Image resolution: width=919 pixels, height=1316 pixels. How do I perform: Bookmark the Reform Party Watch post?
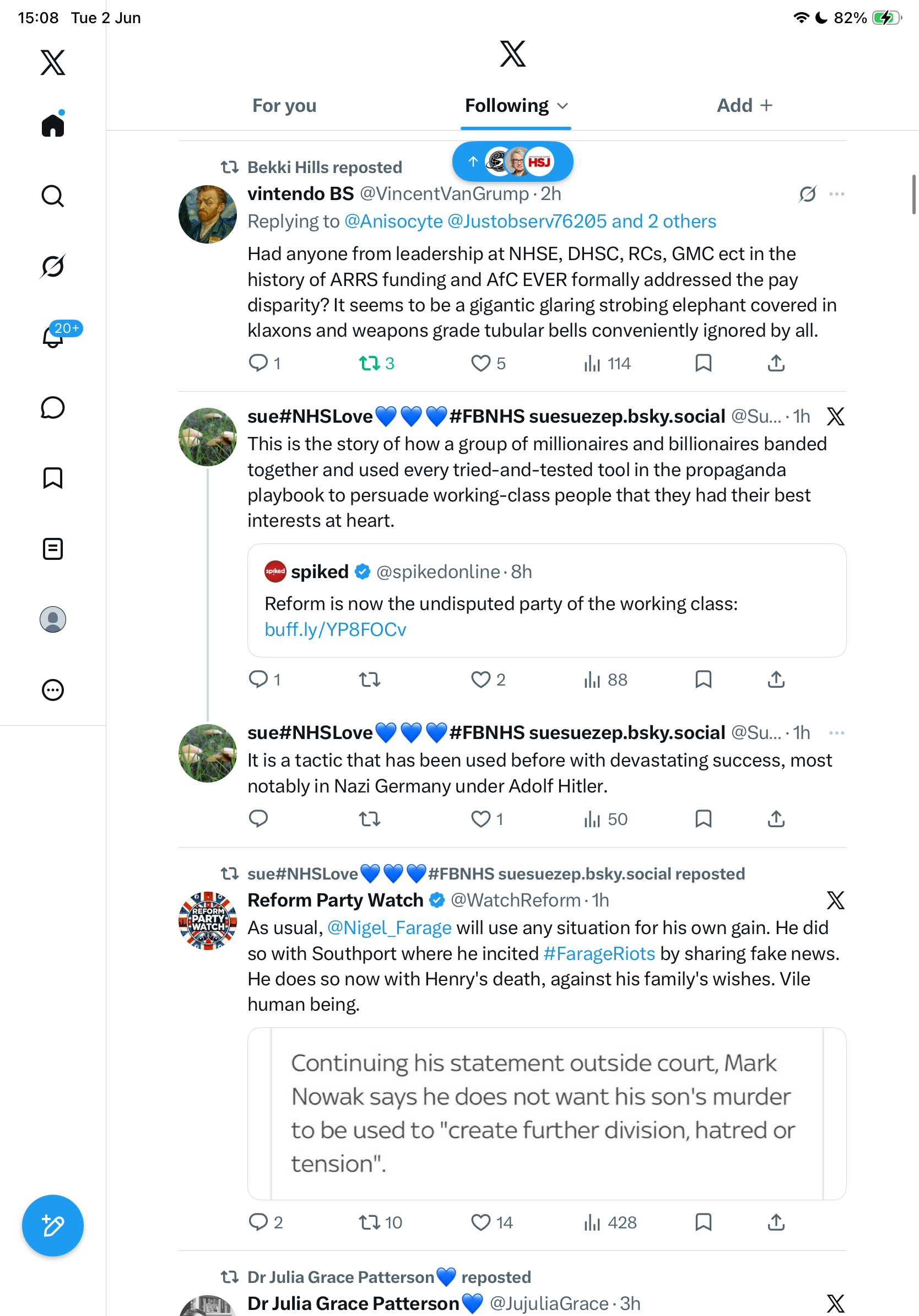[703, 1222]
